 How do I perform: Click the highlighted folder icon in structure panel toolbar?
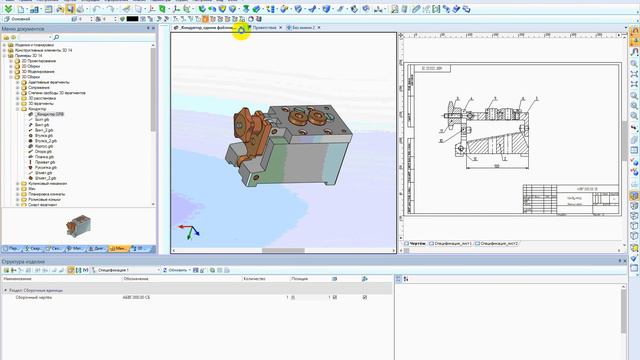pyautogui.click(x=71, y=270)
